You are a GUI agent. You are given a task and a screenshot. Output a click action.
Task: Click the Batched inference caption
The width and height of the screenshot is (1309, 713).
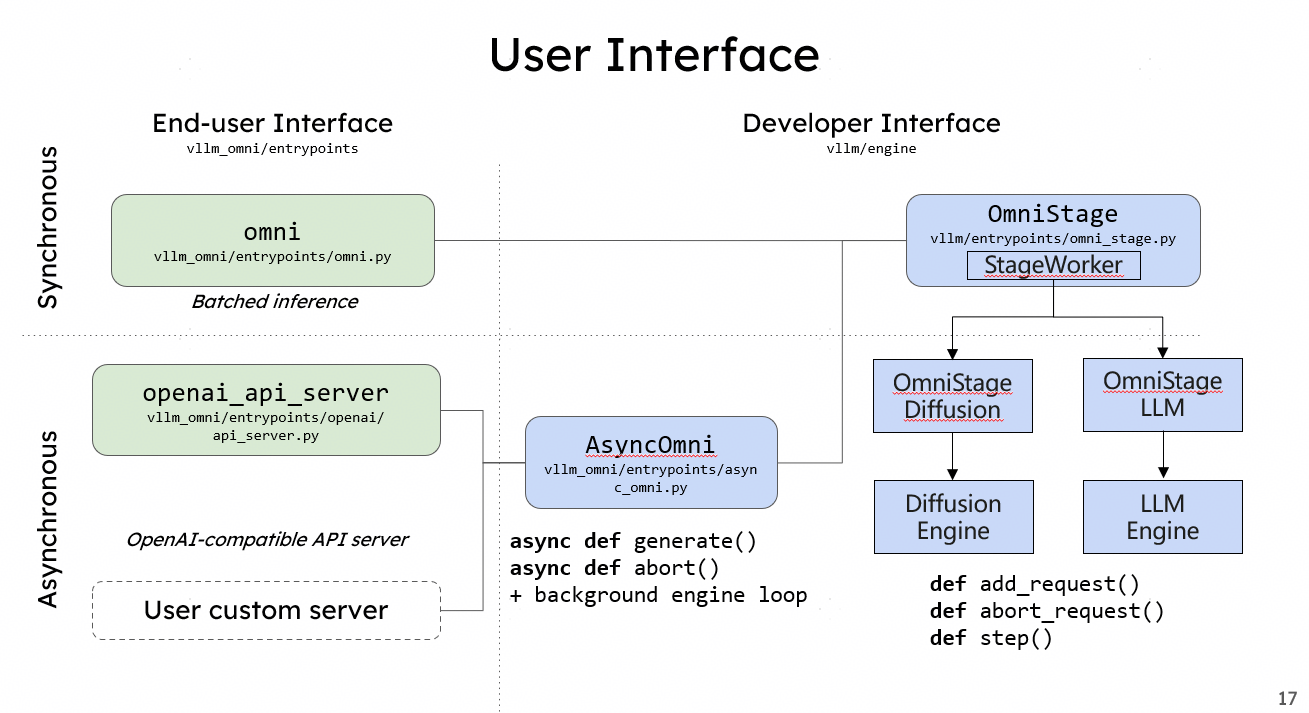pos(274,301)
